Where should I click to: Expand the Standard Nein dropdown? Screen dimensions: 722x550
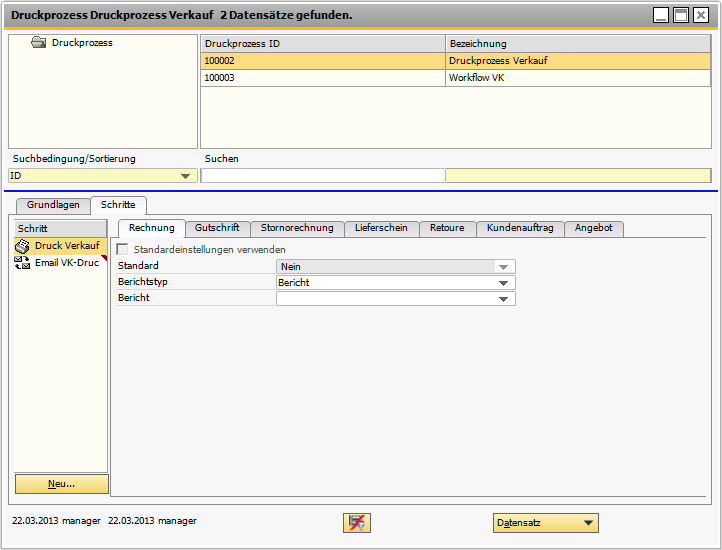(x=505, y=267)
